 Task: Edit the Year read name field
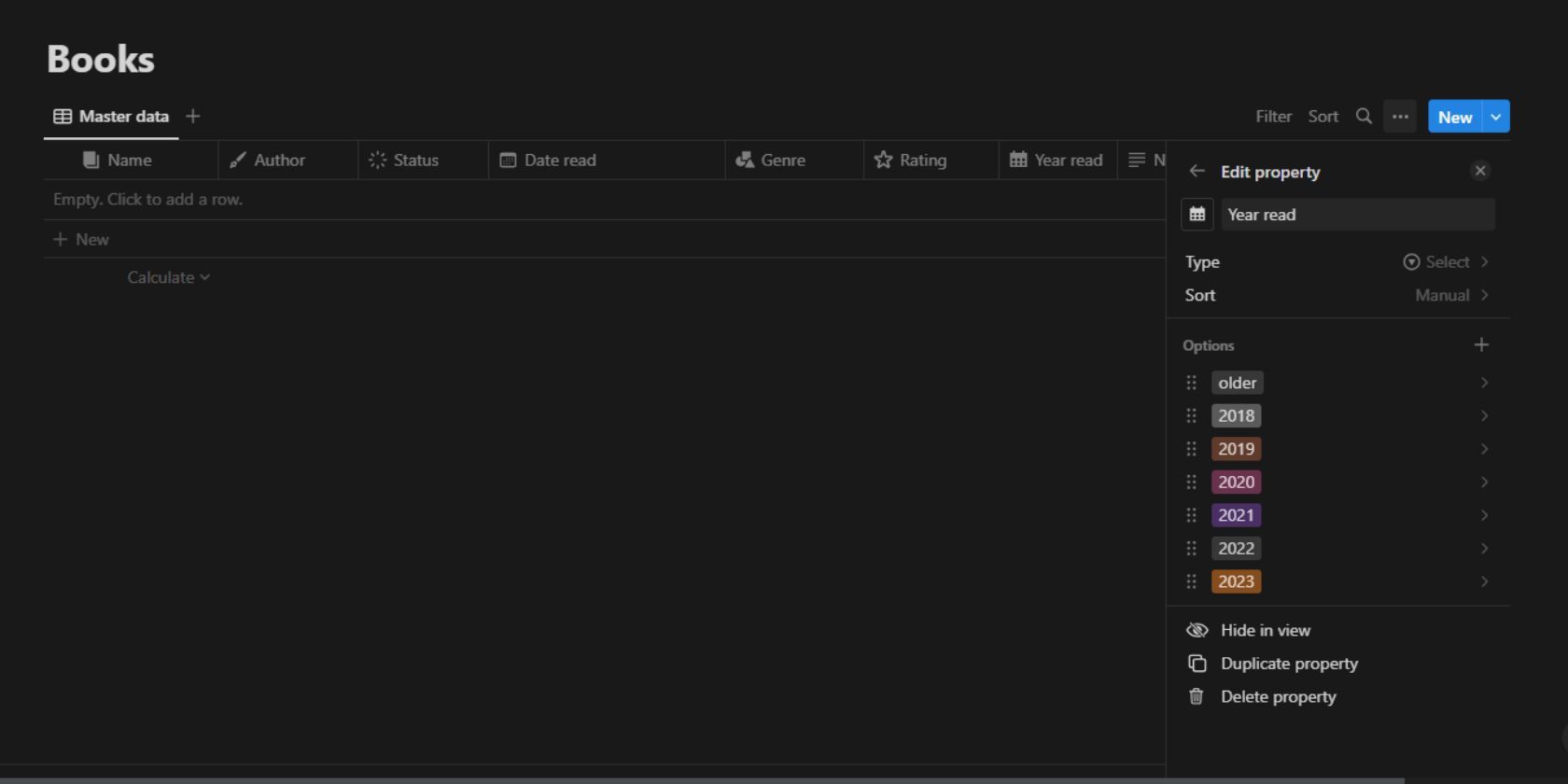[x=1358, y=215]
